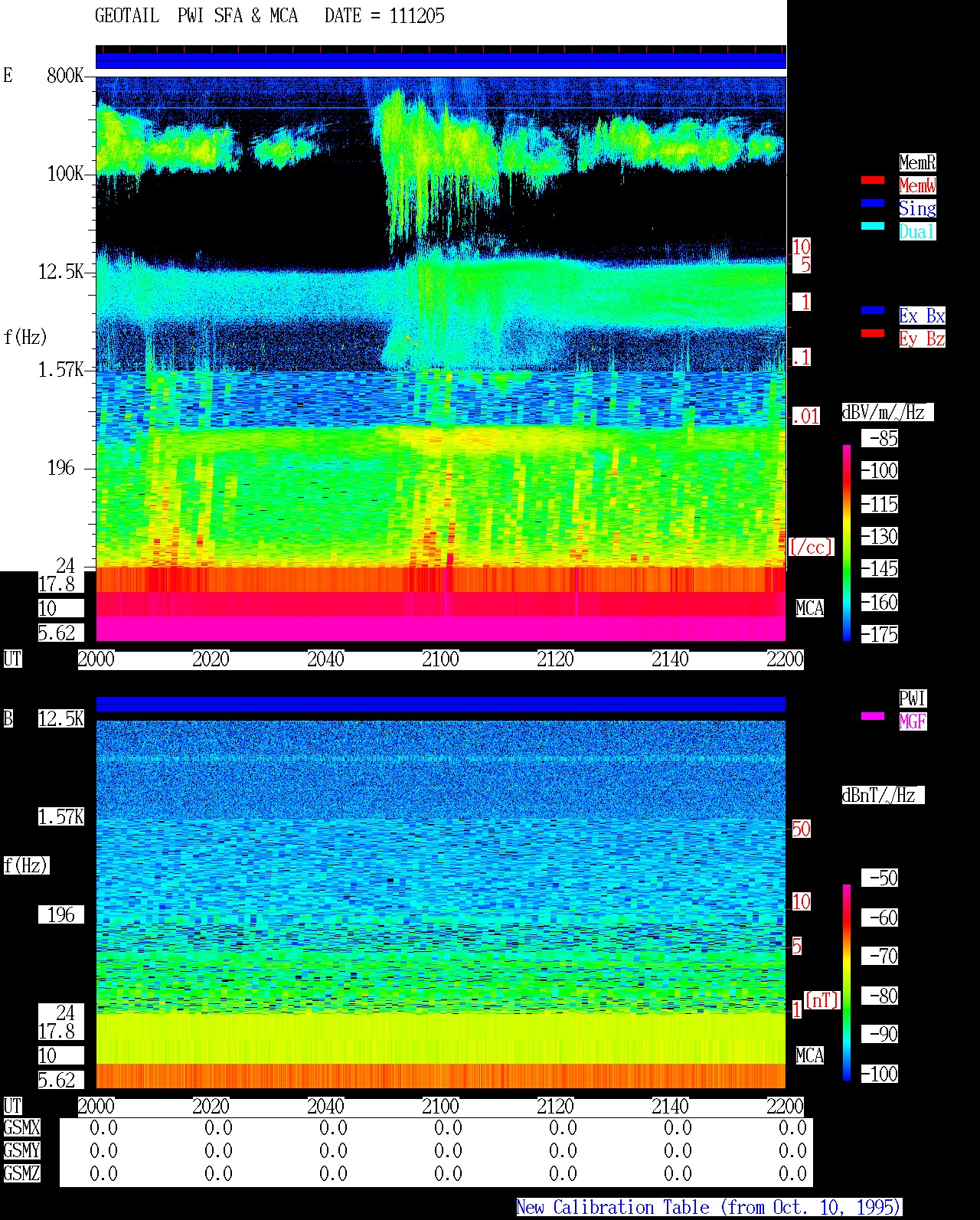Click the red .01 density tick label
The height and width of the screenshot is (1220, 980).
(x=805, y=417)
